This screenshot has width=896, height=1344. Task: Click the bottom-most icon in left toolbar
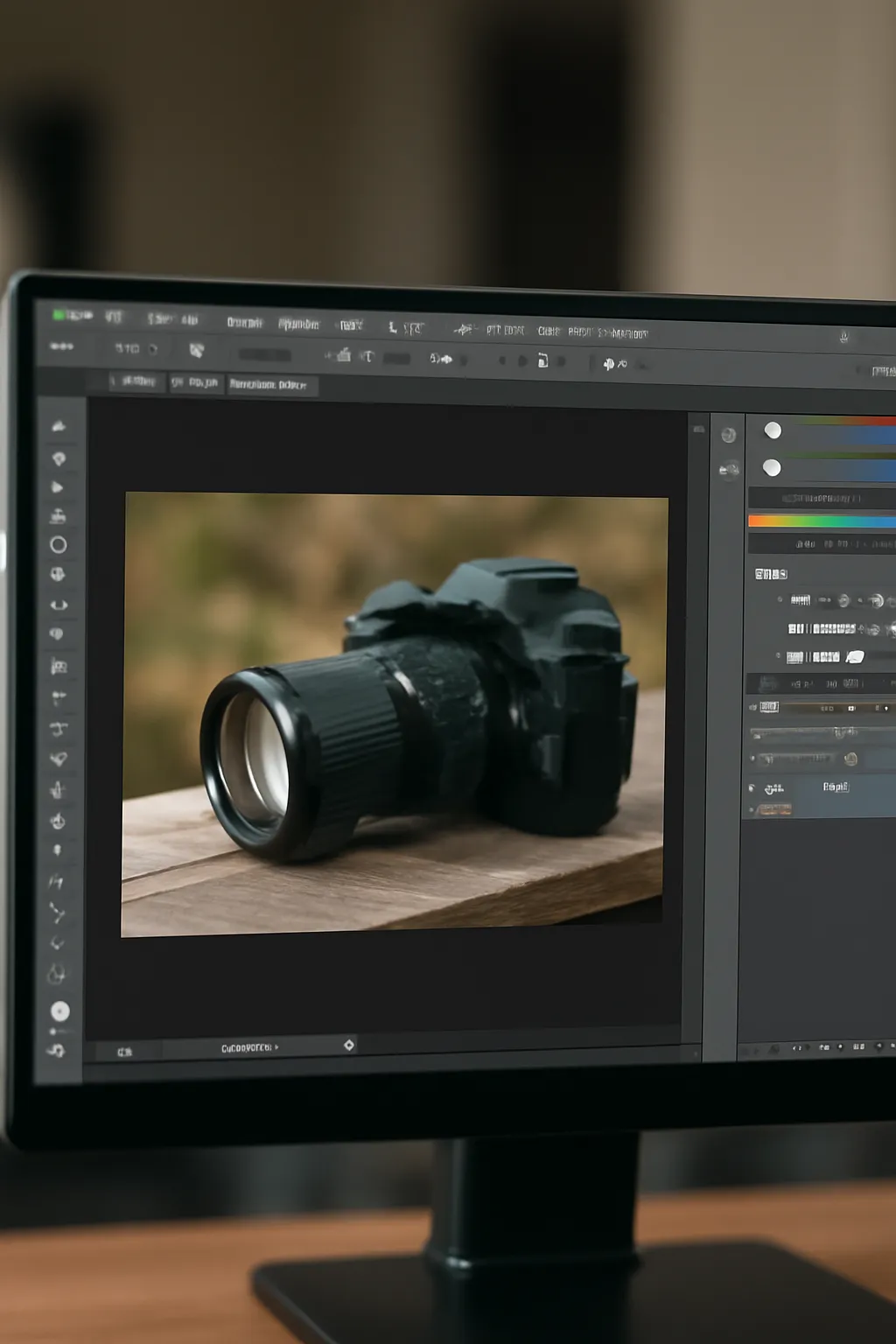[x=58, y=1050]
